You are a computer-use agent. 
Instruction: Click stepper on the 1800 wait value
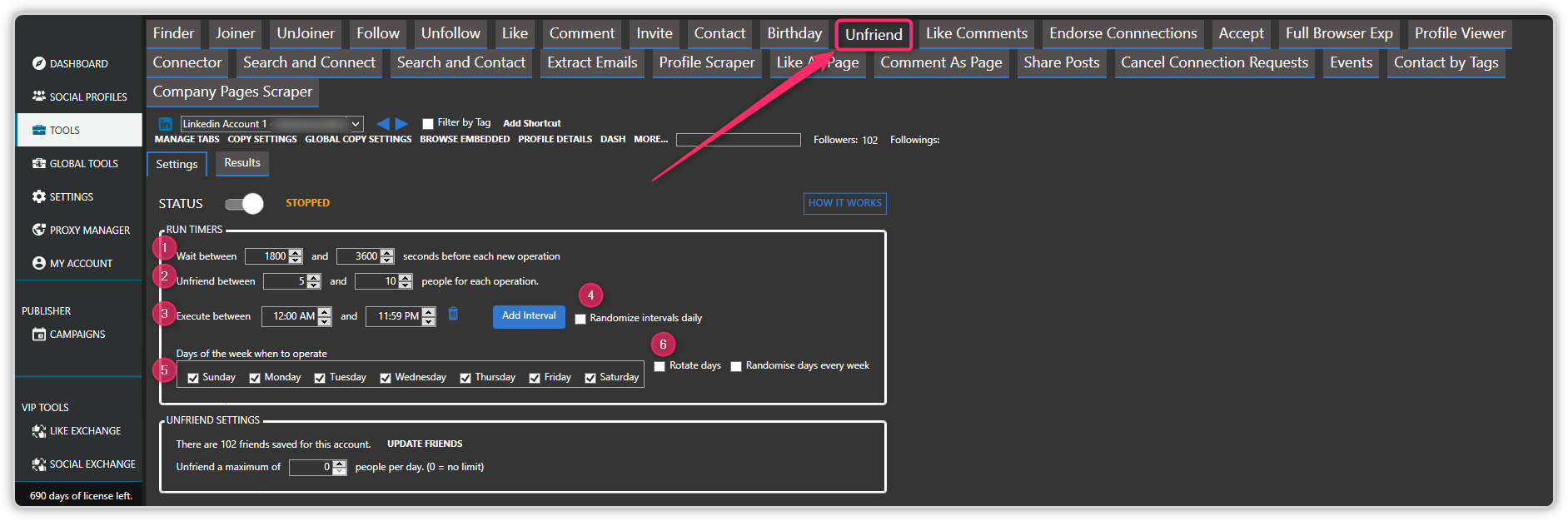coord(296,256)
